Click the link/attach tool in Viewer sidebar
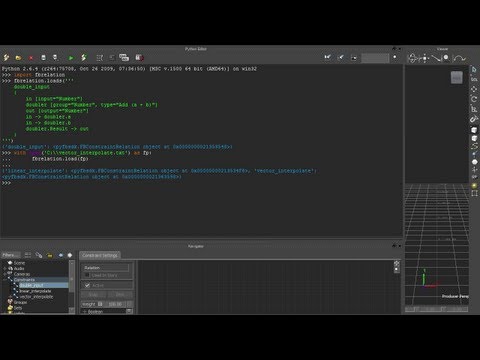The width and height of the screenshot is (480, 360). (474, 119)
